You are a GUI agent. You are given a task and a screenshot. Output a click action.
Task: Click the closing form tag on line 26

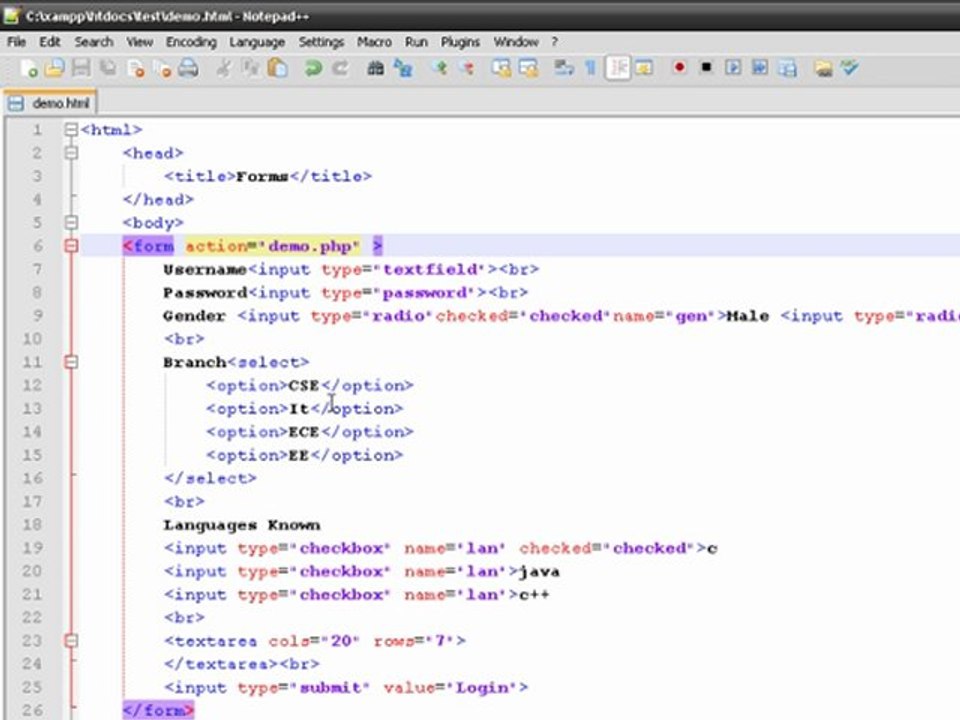point(159,710)
